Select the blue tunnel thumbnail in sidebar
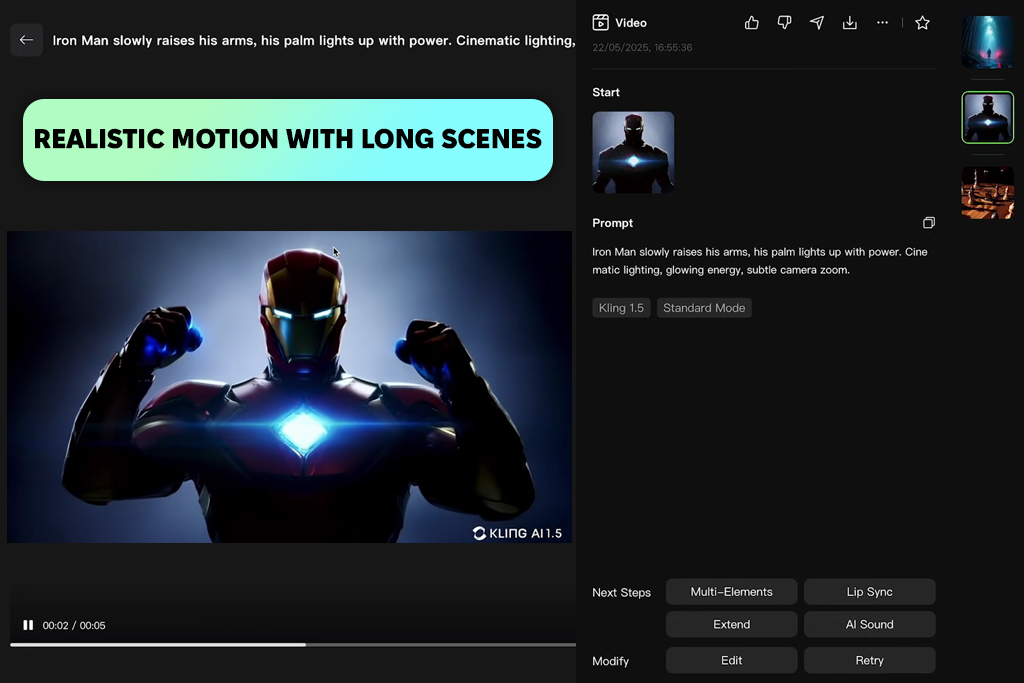This screenshot has width=1024, height=683. [987, 42]
